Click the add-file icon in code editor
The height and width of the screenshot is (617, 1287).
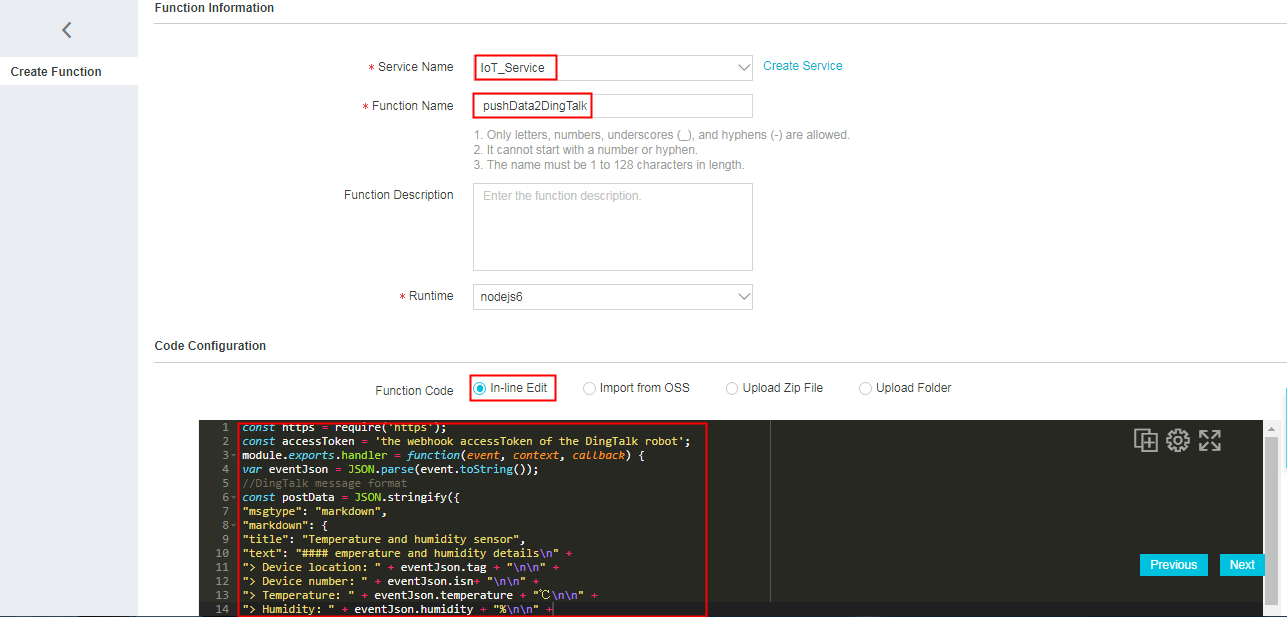1145,440
